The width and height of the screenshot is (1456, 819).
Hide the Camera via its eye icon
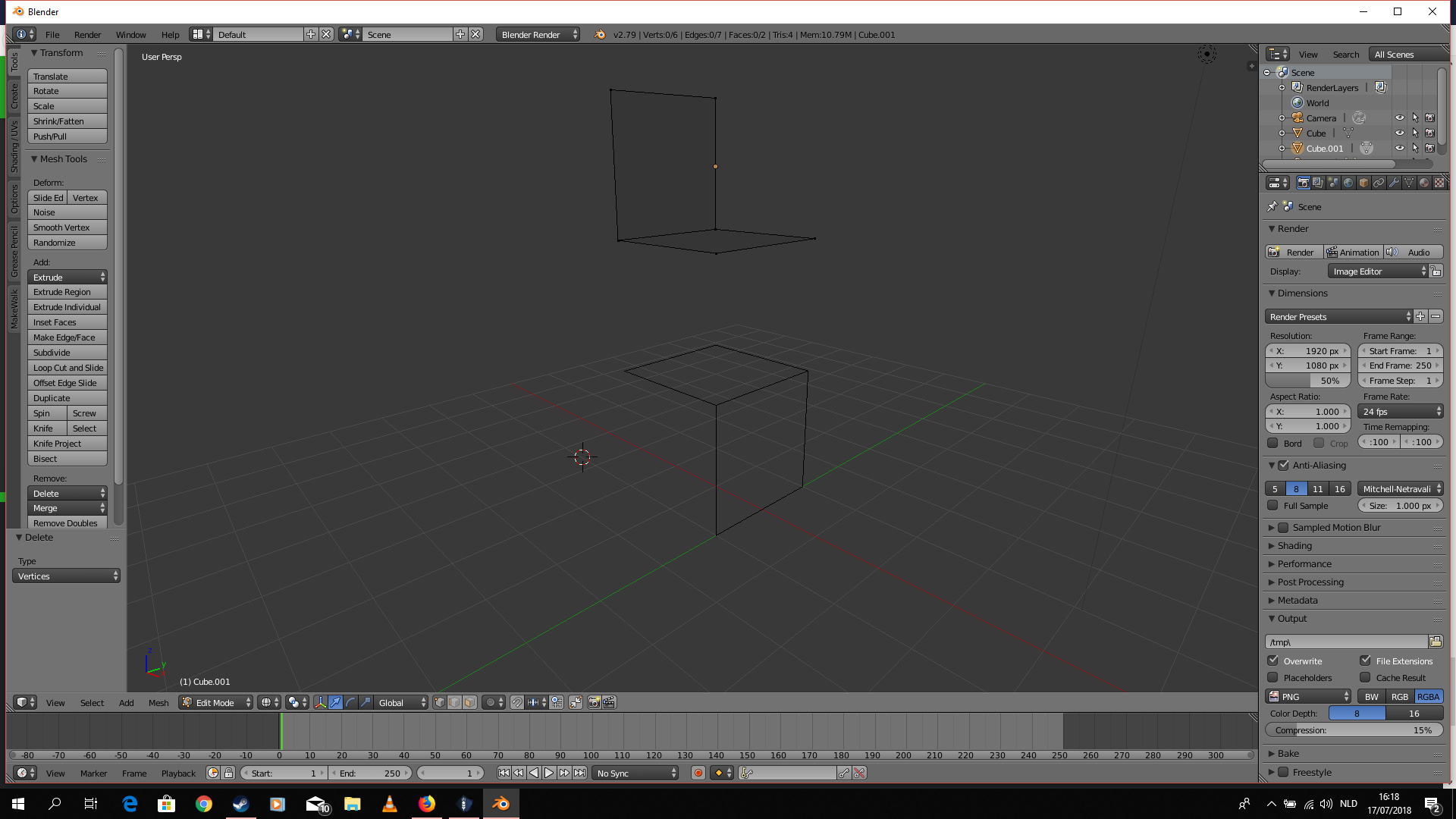(x=1400, y=118)
